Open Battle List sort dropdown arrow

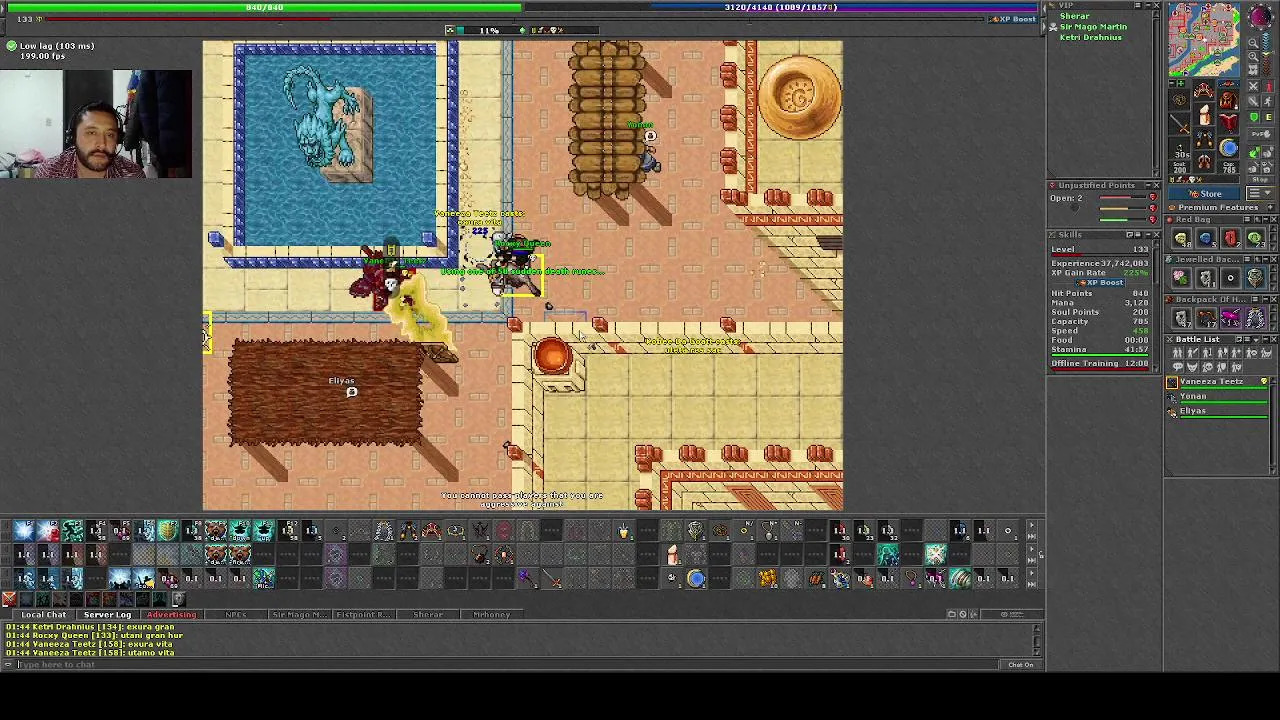coord(1256,340)
